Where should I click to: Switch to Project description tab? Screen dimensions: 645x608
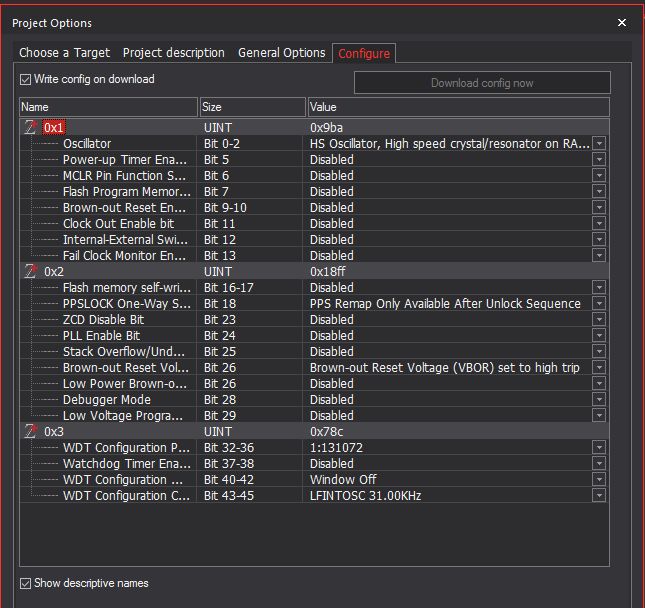[x=174, y=53]
